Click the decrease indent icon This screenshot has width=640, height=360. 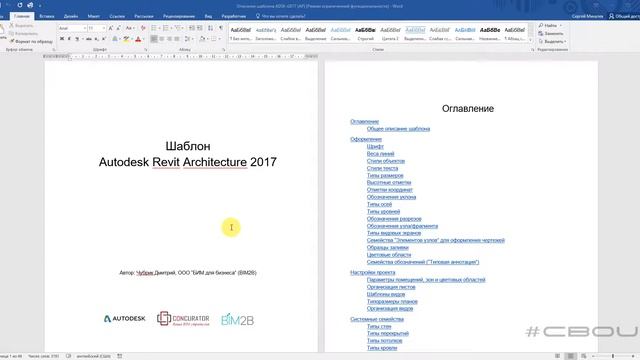192,28
